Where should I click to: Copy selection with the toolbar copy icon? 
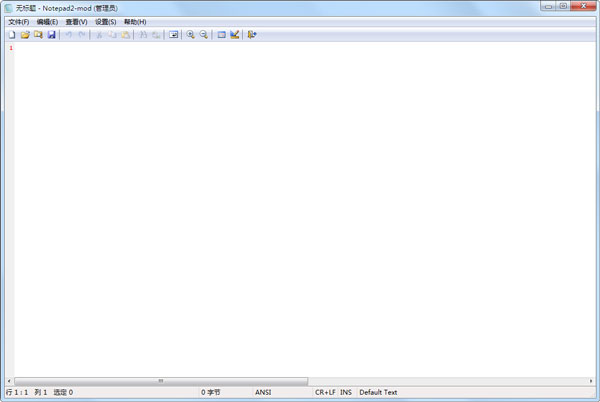point(112,35)
